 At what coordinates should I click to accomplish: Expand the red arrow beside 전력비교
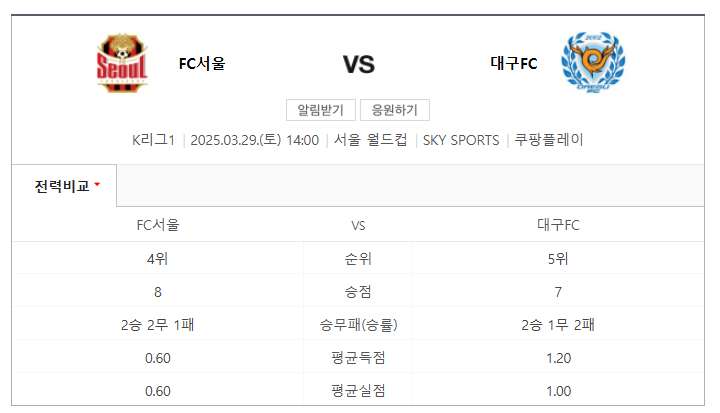(x=97, y=185)
